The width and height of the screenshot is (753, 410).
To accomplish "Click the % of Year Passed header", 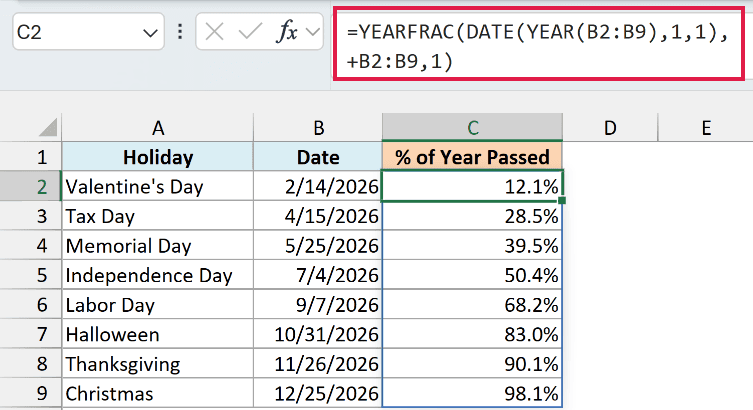I will click(473, 157).
